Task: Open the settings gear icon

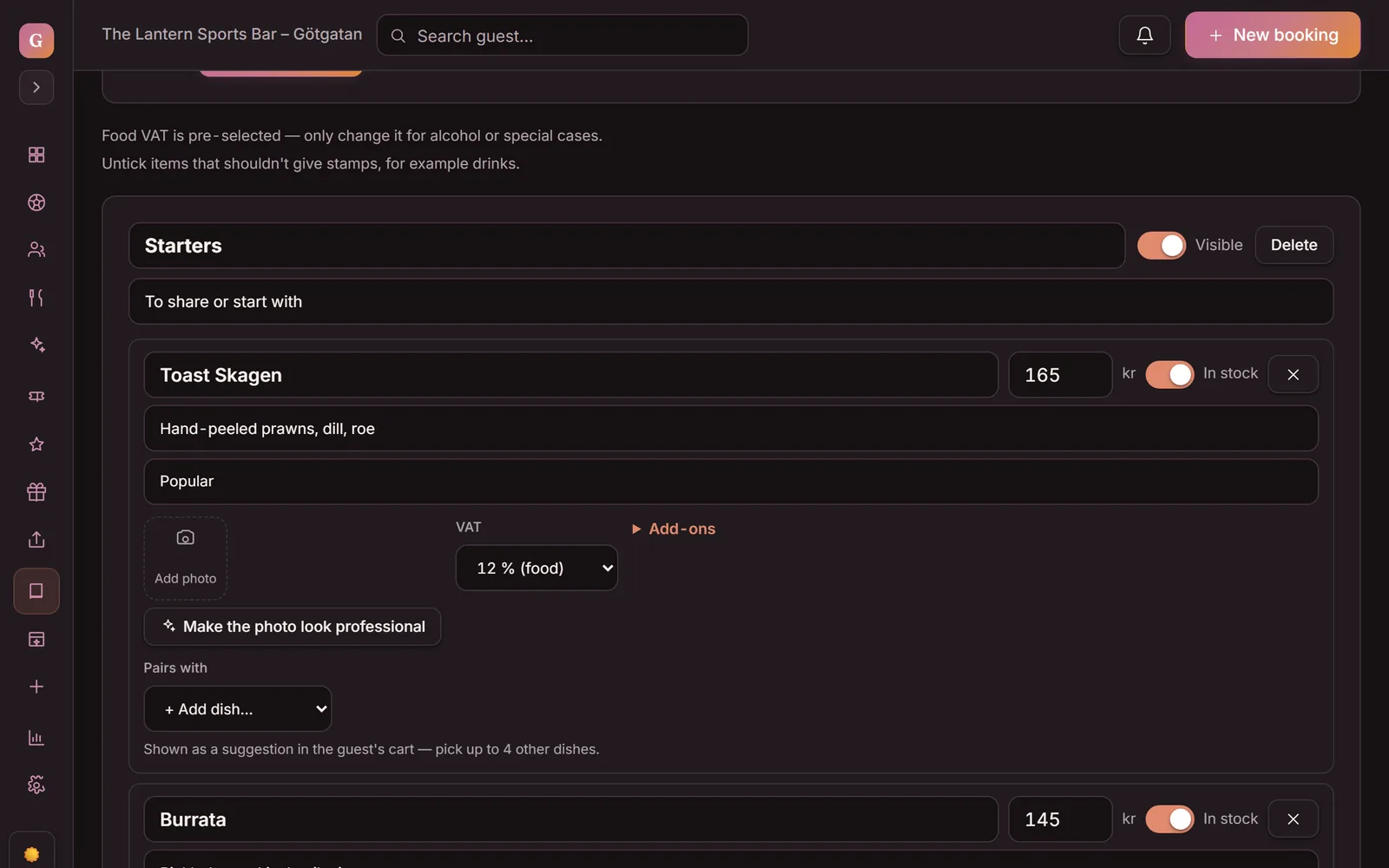Action: (x=36, y=785)
